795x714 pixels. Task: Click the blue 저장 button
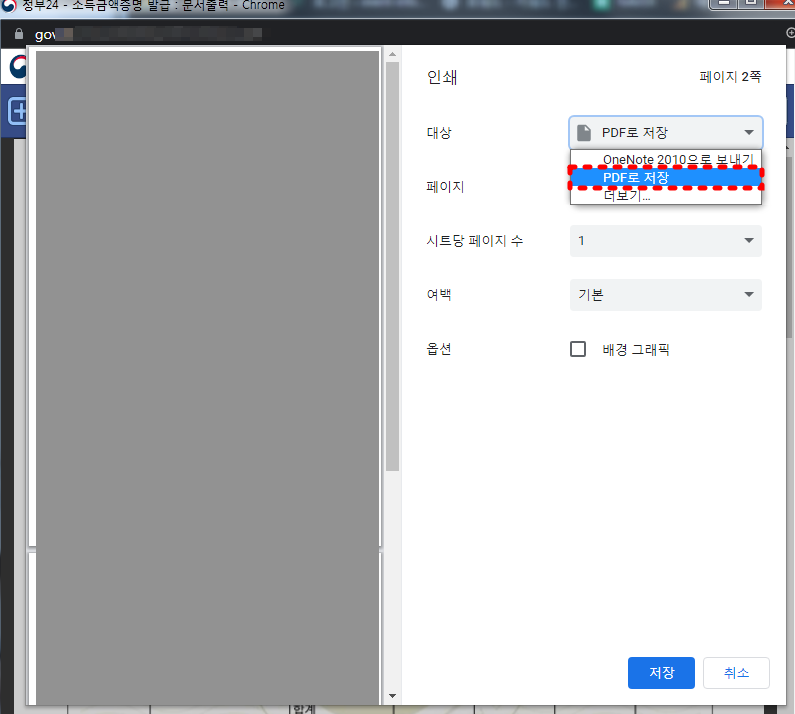point(661,673)
